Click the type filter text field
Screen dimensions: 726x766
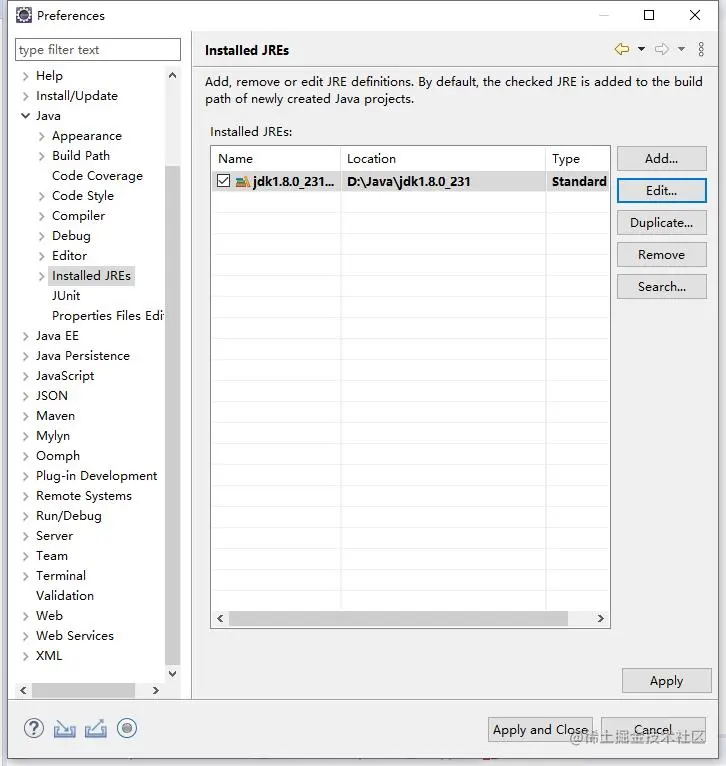click(x=98, y=50)
